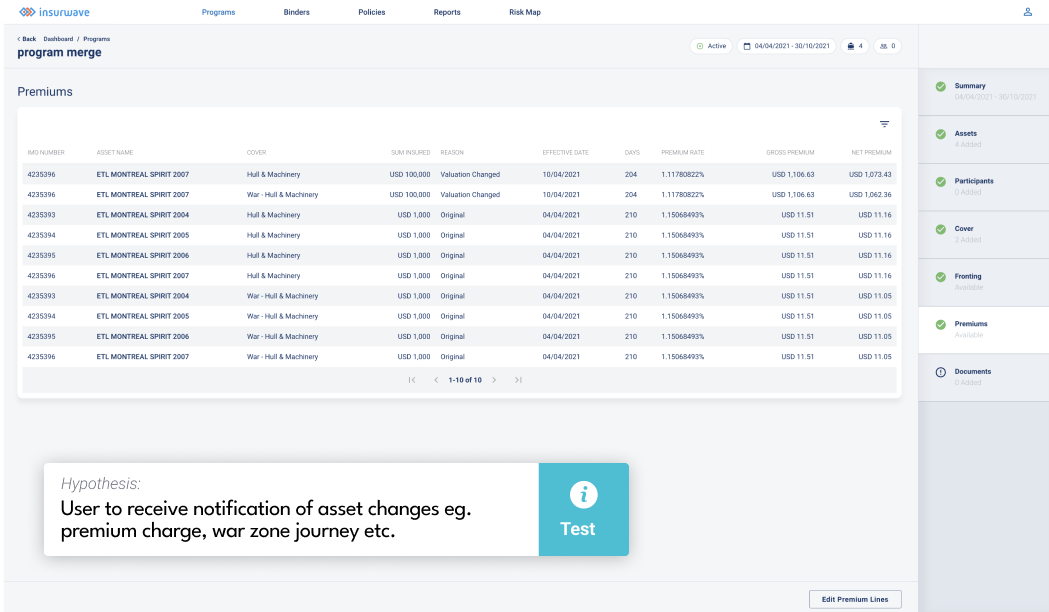Jump to the last table page

pos(518,380)
